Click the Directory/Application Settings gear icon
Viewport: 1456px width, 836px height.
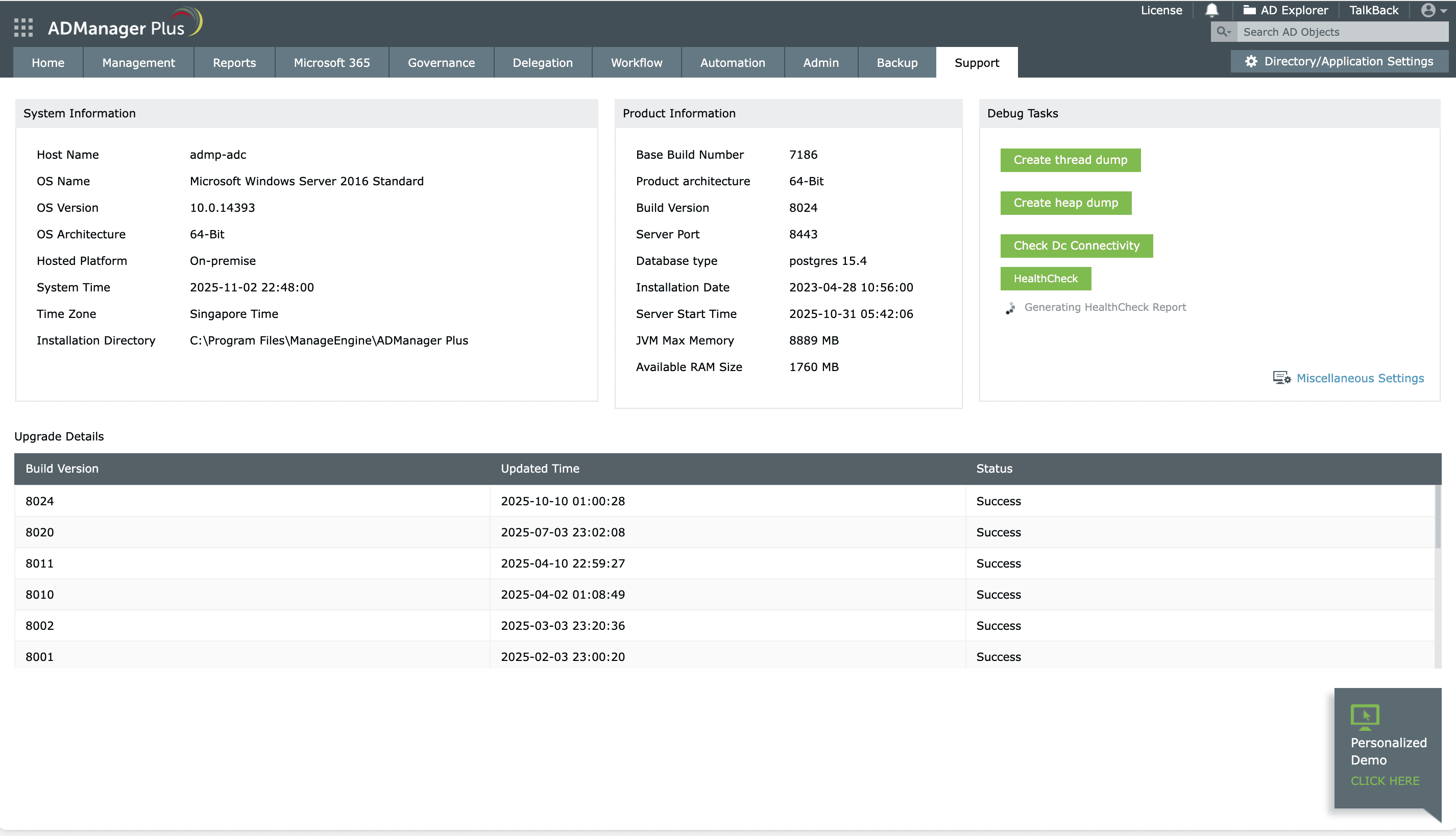click(x=1251, y=61)
